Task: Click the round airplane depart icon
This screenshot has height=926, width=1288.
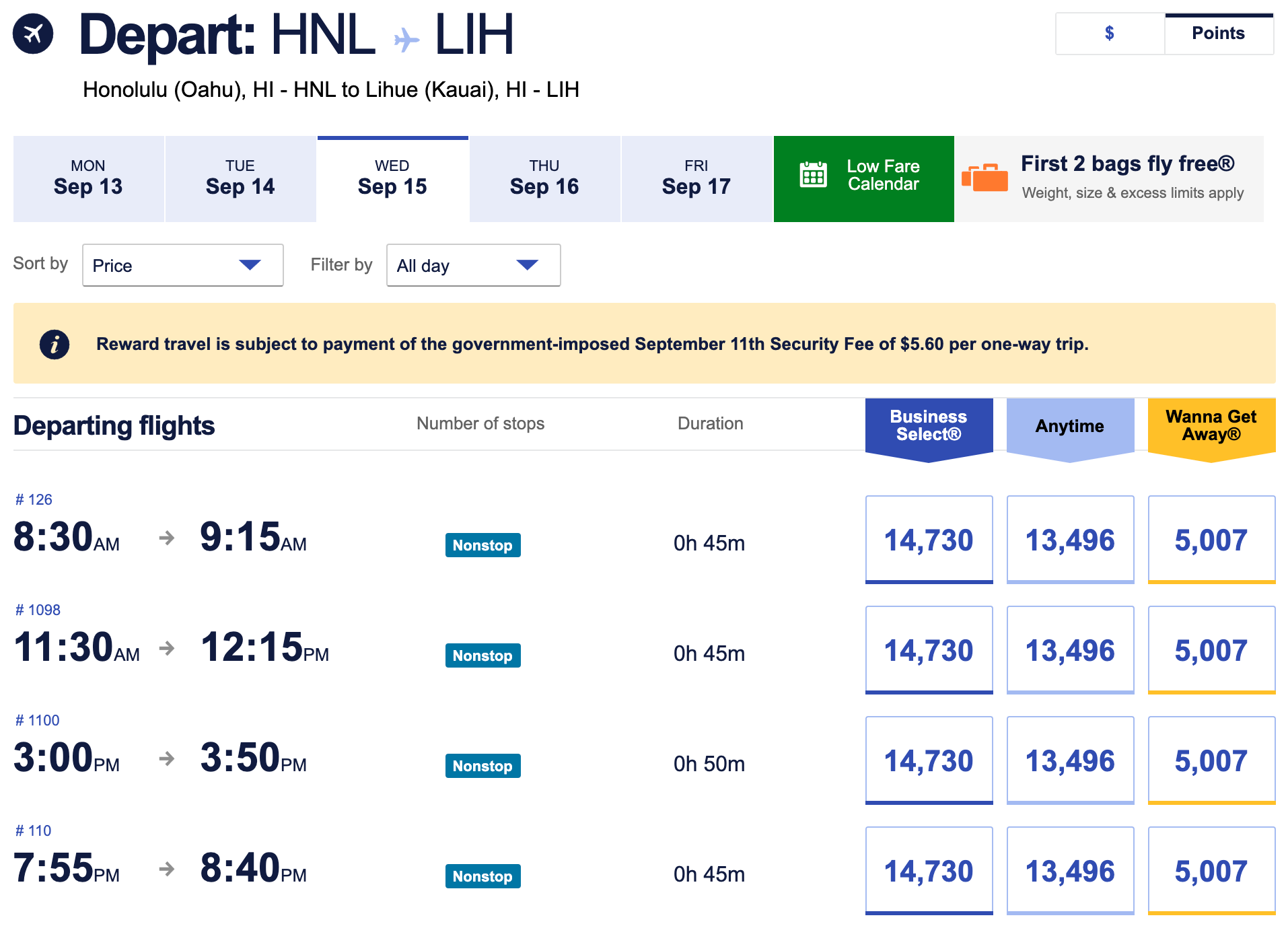Action: pos(33,34)
